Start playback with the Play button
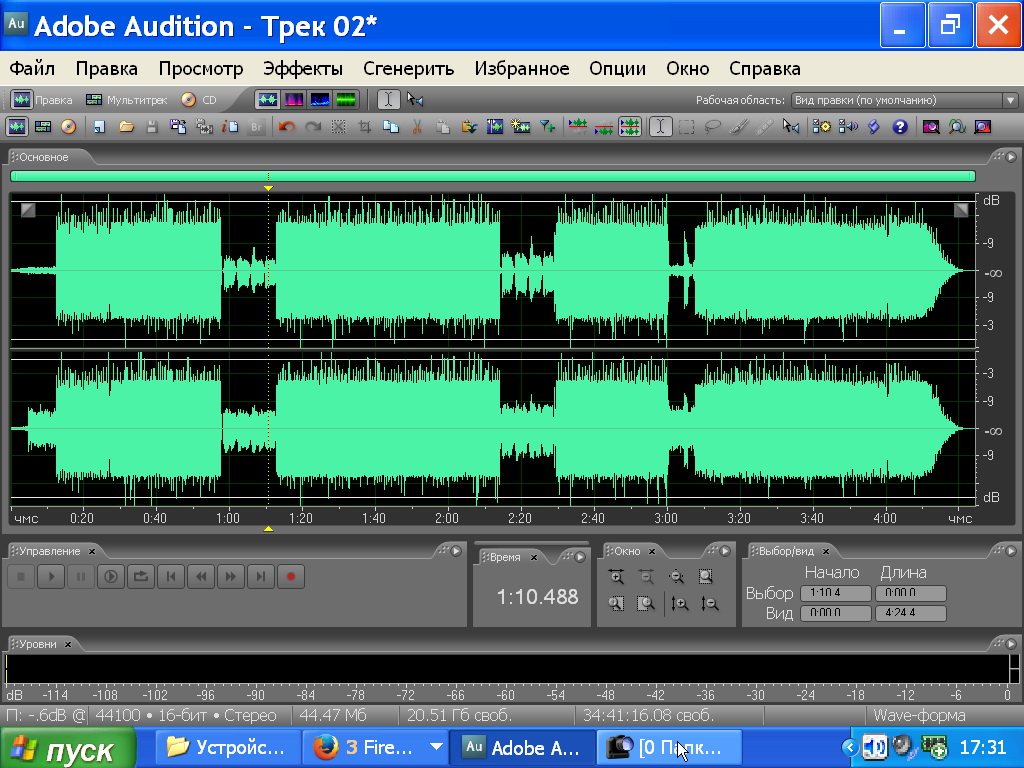This screenshot has height=768, width=1024. coord(51,577)
